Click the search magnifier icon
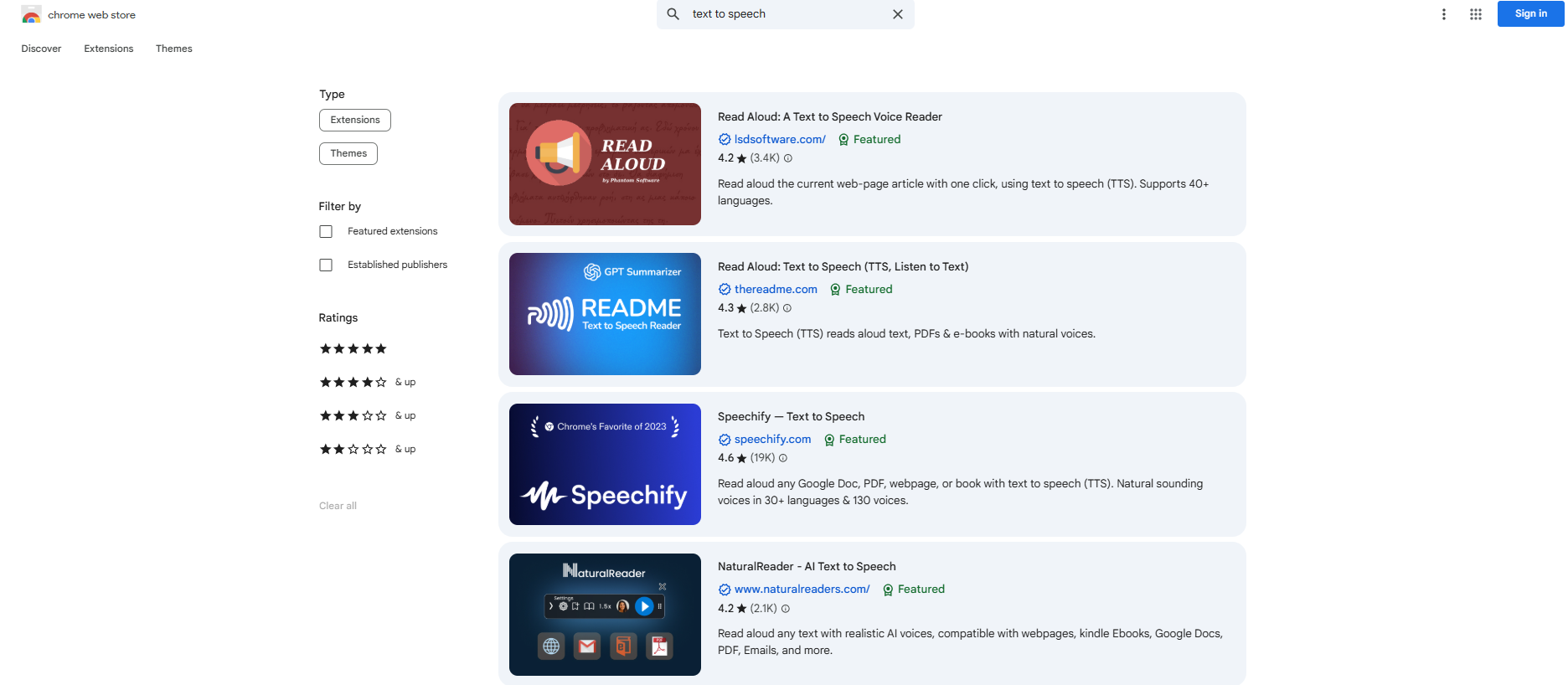The width and height of the screenshot is (1568, 685). pos(673,14)
